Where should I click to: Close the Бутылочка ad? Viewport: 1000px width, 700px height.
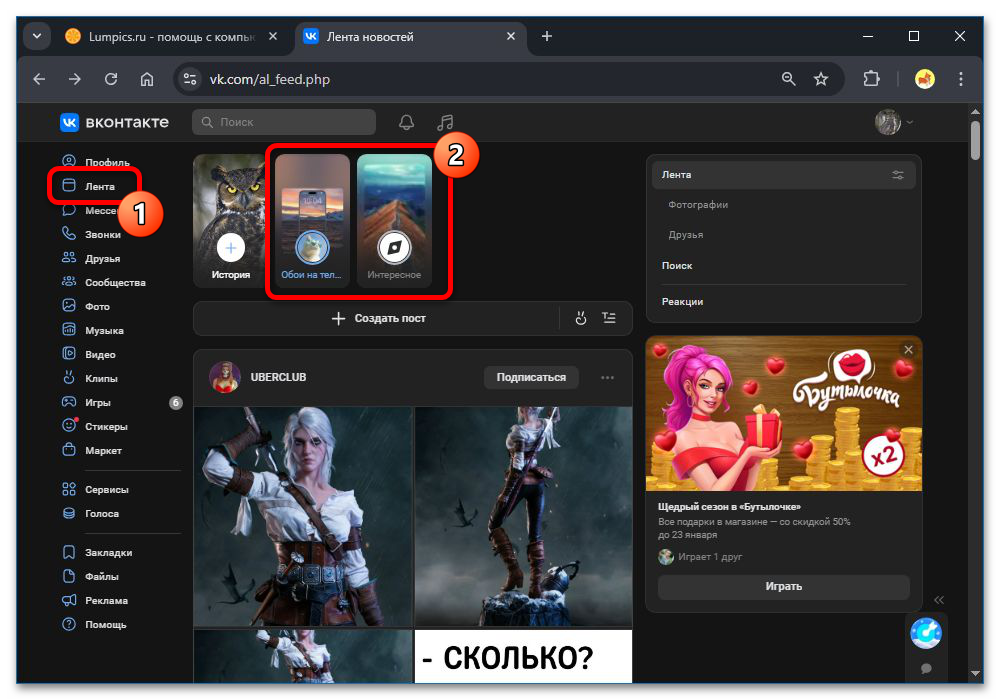click(908, 350)
